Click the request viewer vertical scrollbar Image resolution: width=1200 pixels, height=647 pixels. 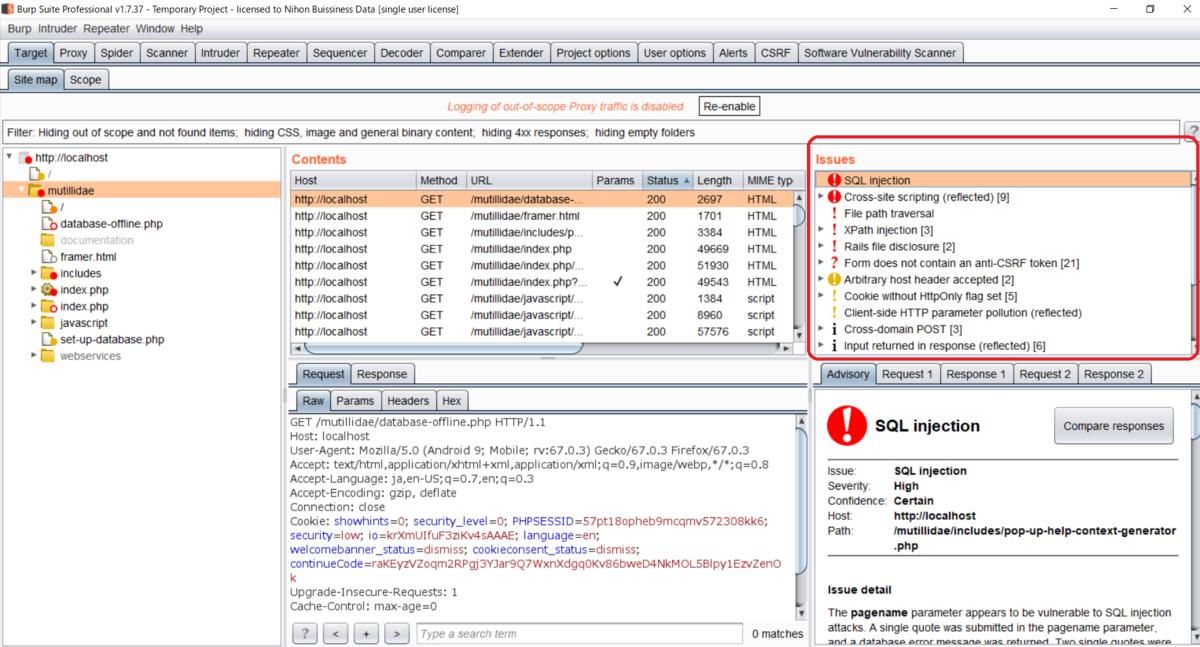(x=800, y=518)
